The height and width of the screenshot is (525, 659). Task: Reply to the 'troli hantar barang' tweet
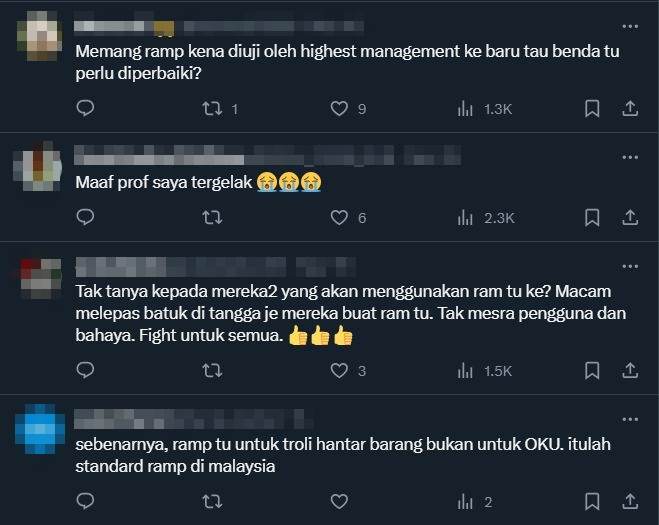click(85, 501)
